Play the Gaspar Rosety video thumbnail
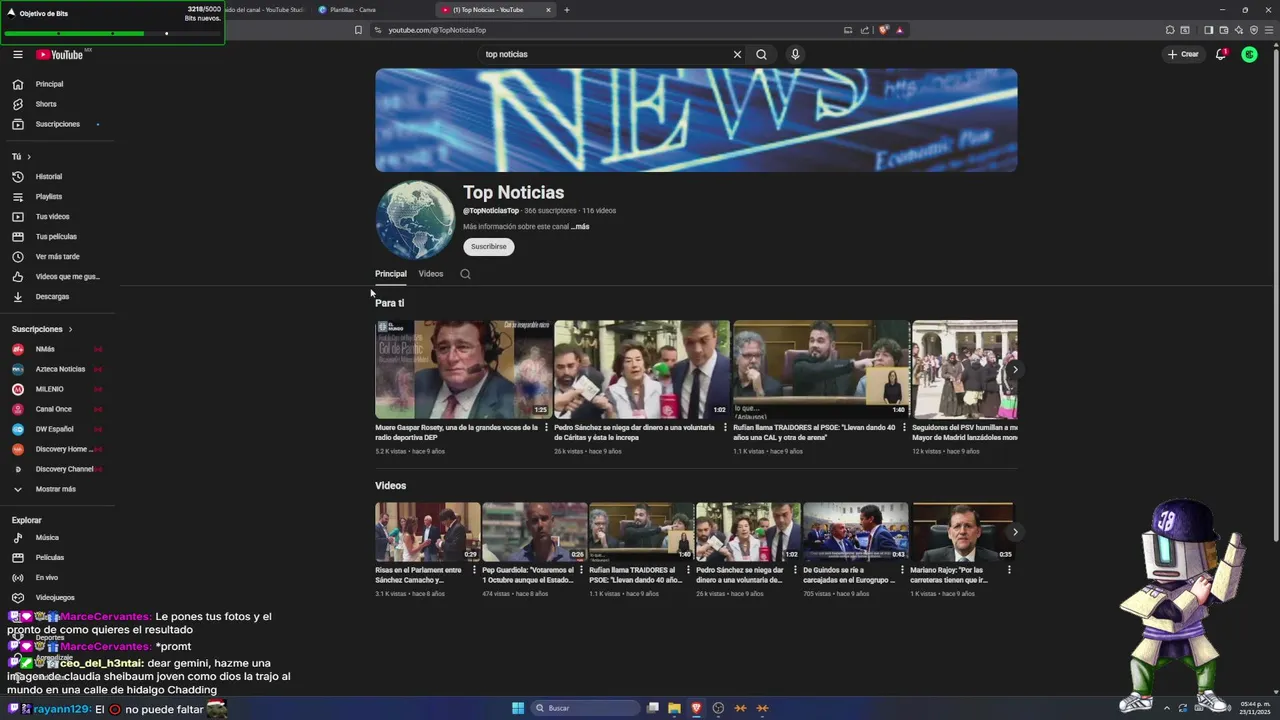 463,369
